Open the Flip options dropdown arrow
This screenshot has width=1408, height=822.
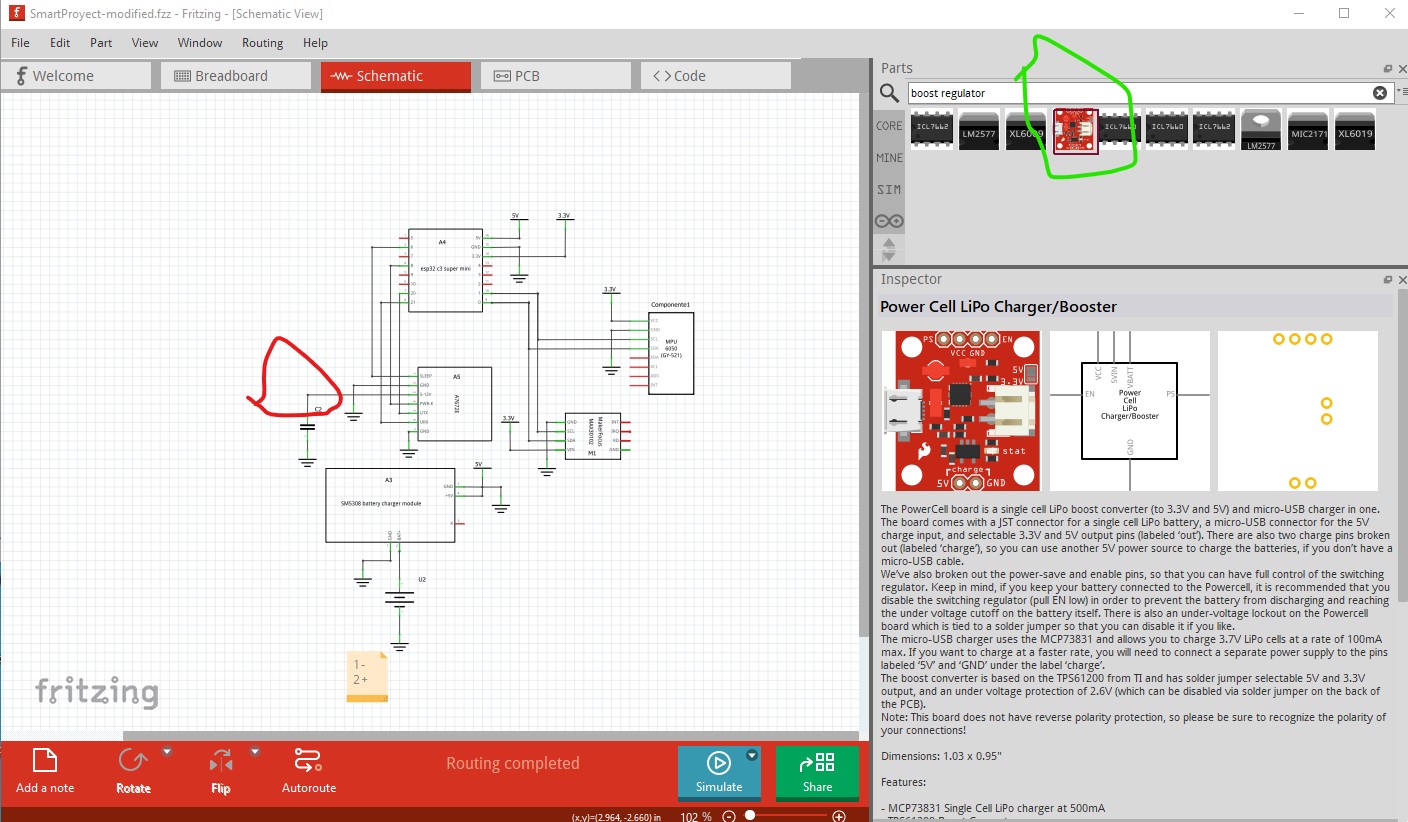[255, 751]
